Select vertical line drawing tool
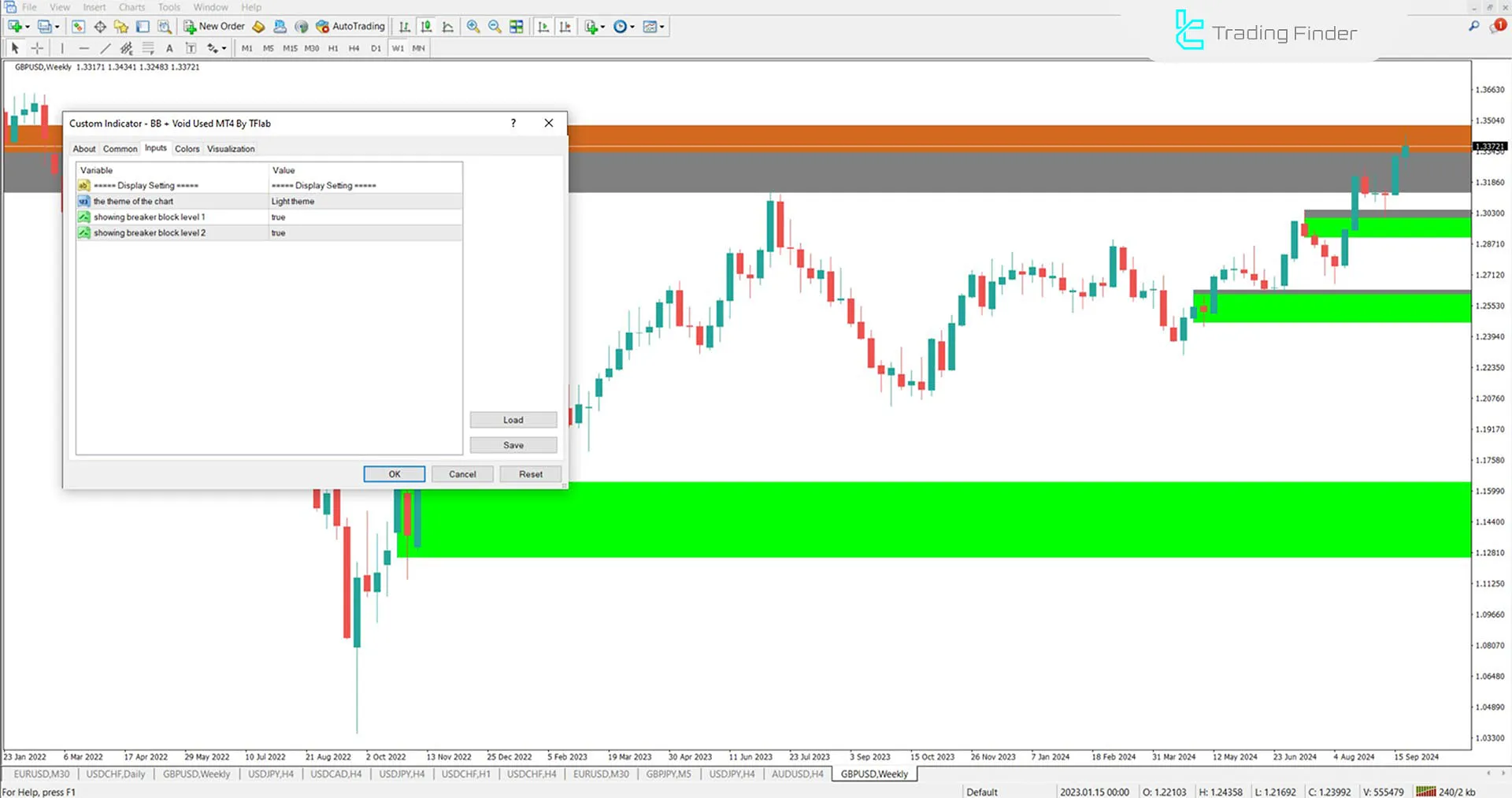Image resolution: width=1512 pixels, height=798 pixels. point(62,48)
